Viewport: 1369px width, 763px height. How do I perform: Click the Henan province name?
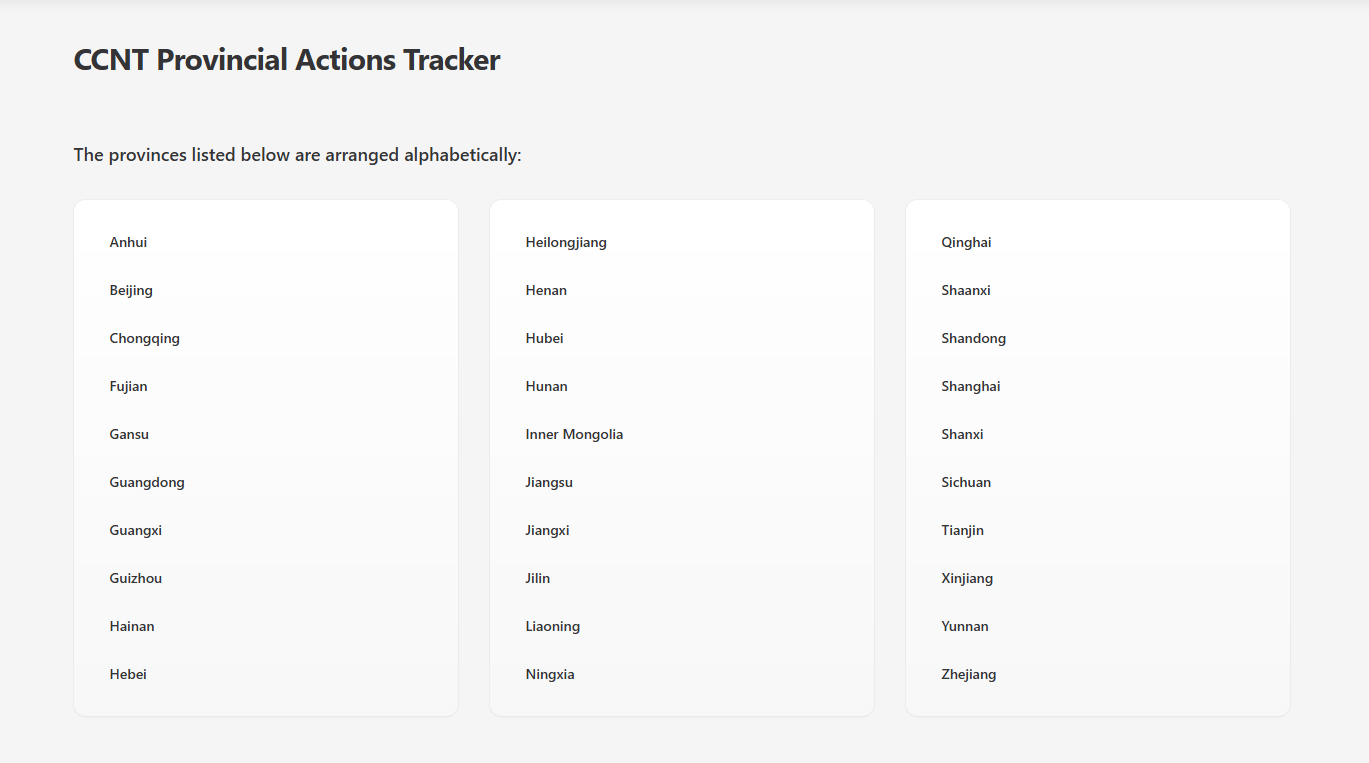546,290
